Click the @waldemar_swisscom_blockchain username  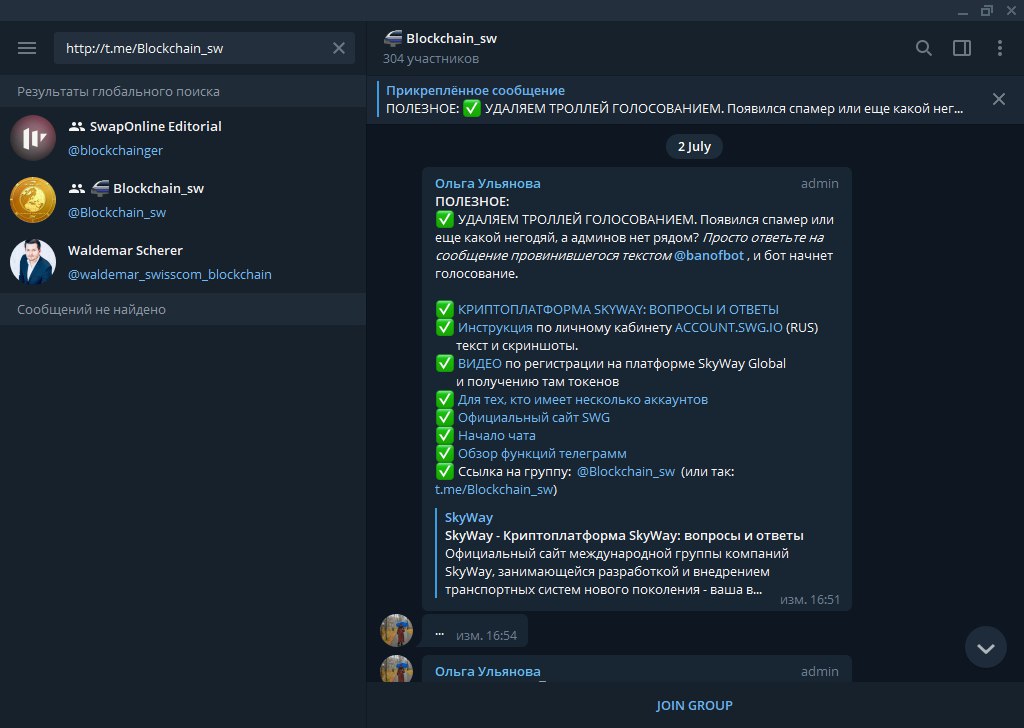pos(170,274)
